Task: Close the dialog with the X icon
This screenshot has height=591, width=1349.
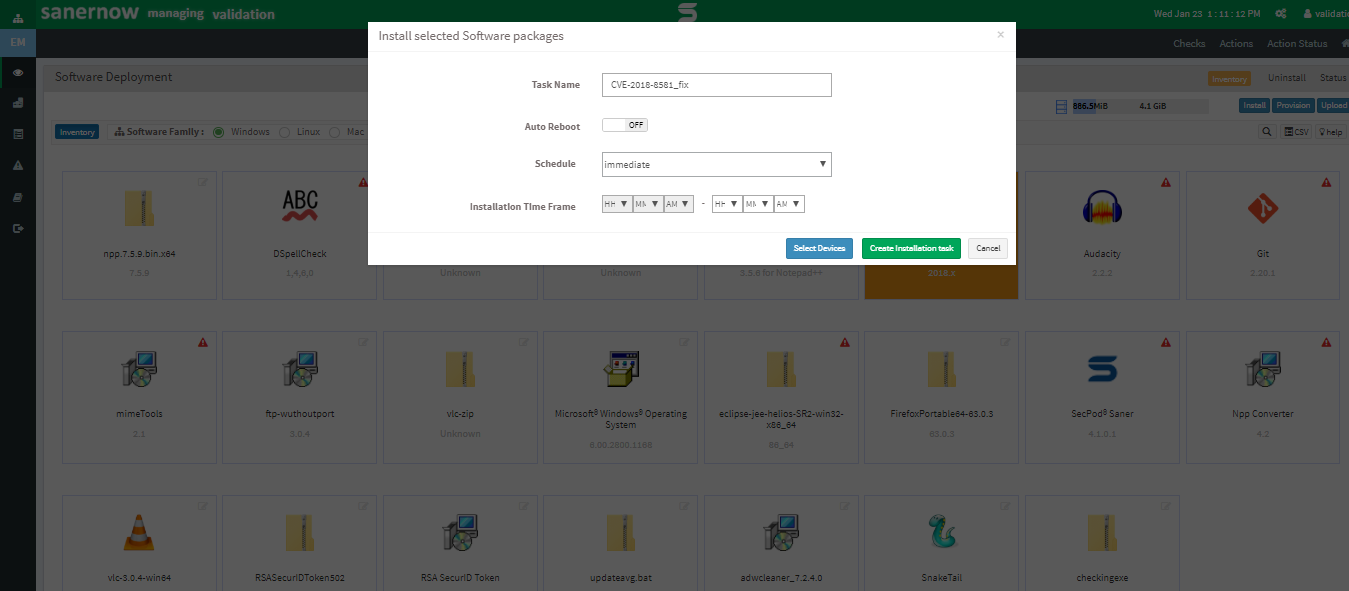Action: coord(1000,35)
